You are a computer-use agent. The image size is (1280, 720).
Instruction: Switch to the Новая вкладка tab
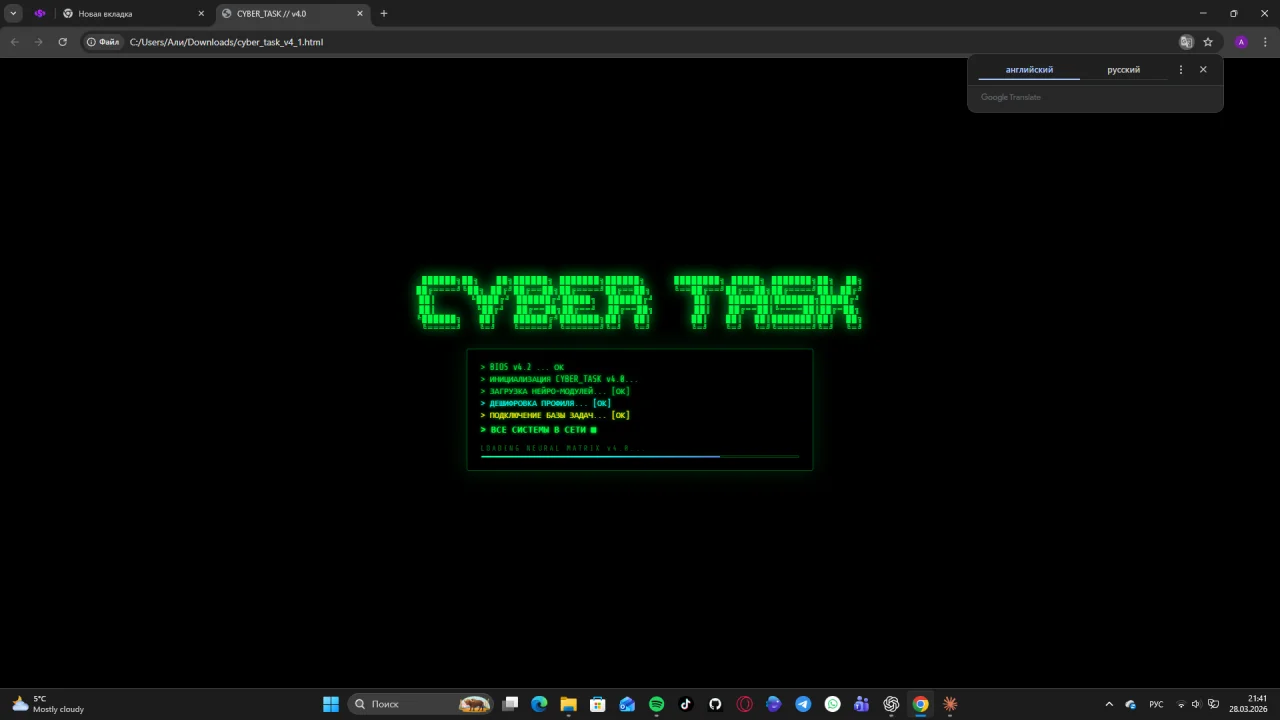(132, 14)
